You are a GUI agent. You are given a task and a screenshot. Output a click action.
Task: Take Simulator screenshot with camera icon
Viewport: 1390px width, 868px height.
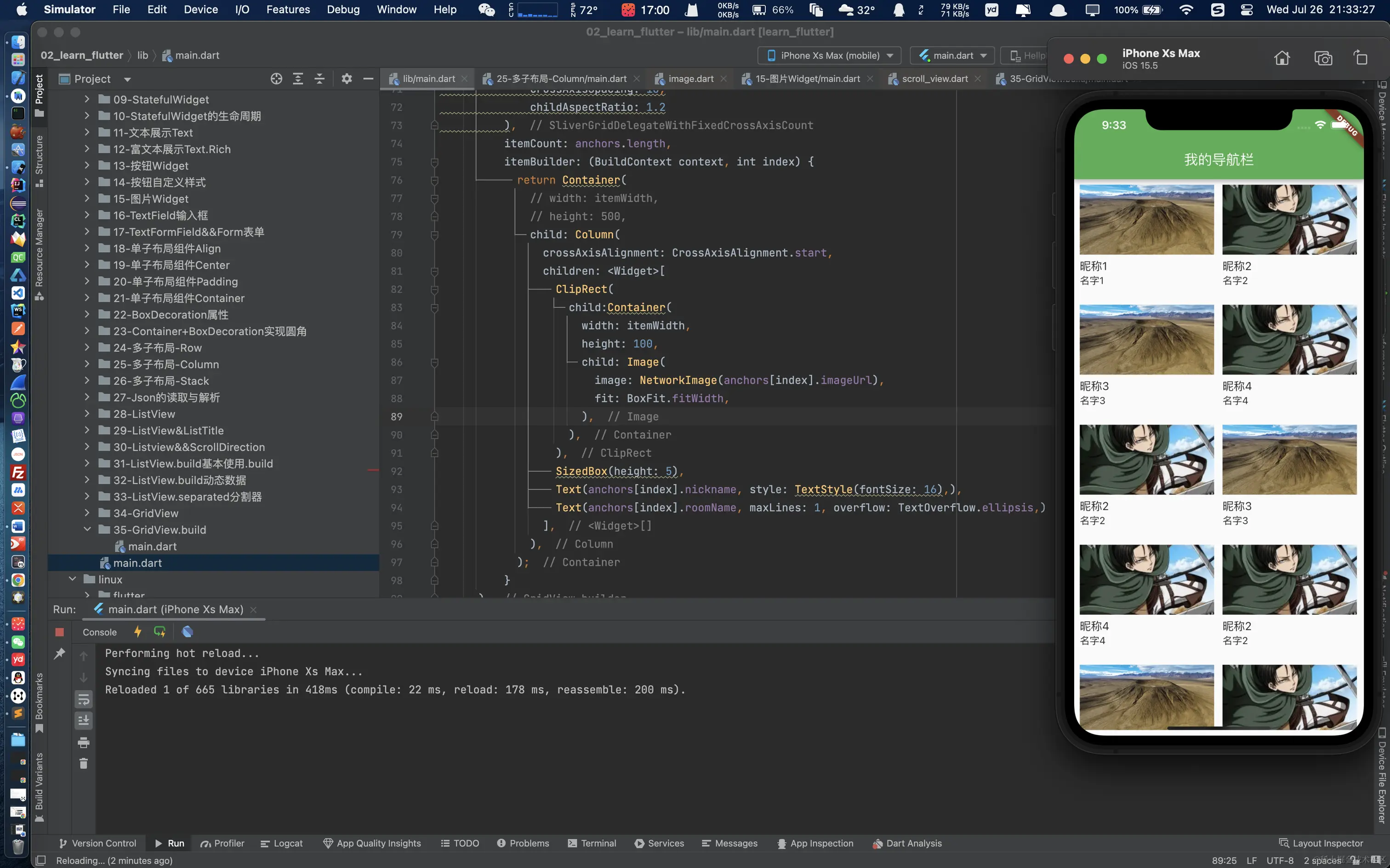tap(1323, 58)
